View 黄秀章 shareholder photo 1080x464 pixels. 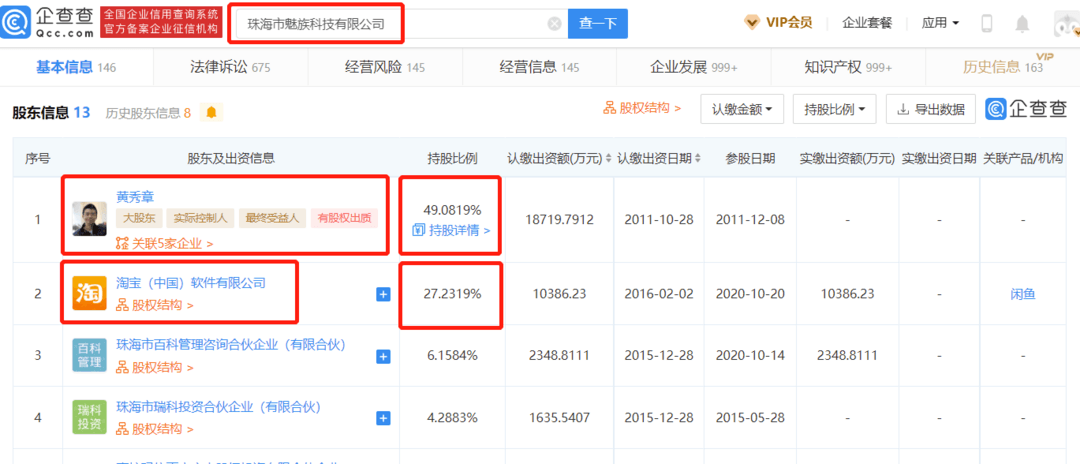click(x=90, y=219)
